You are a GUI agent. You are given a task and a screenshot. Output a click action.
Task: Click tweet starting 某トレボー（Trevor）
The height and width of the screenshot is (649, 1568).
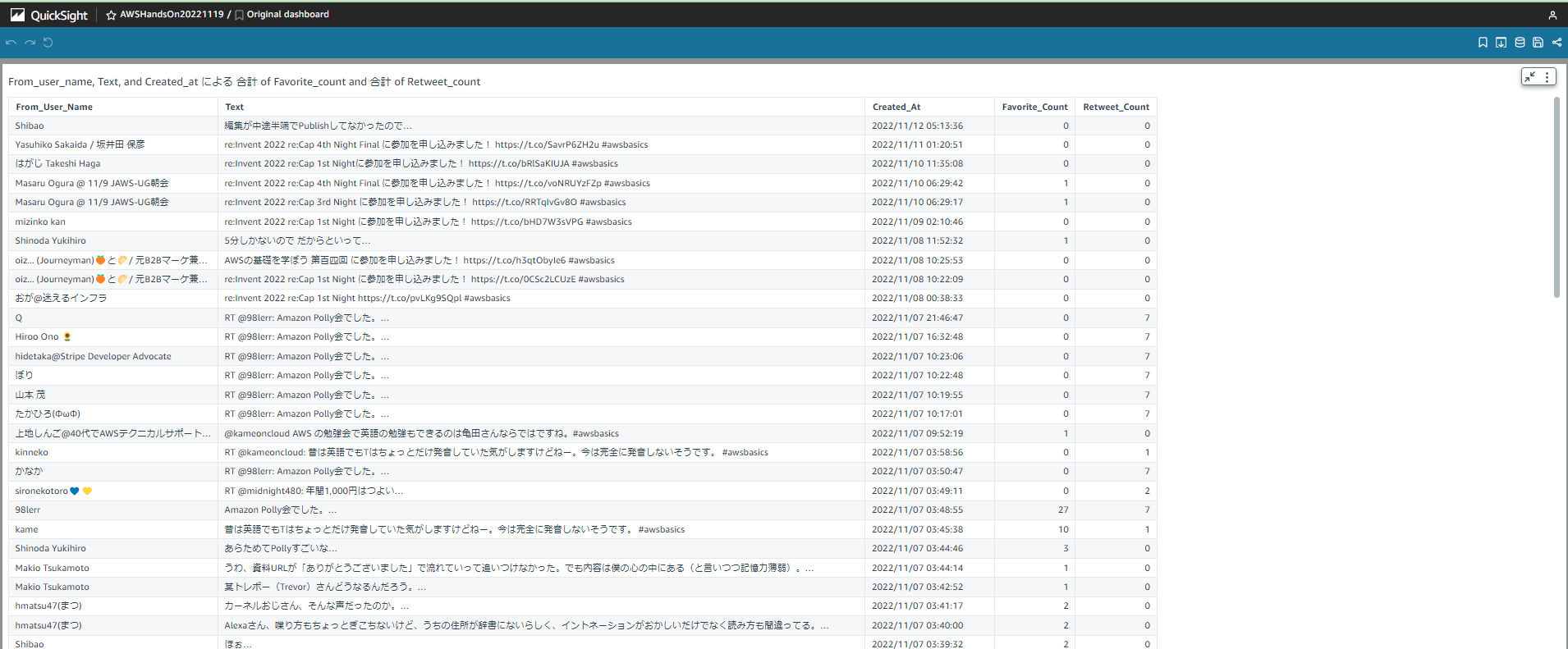tap(325, 587)
